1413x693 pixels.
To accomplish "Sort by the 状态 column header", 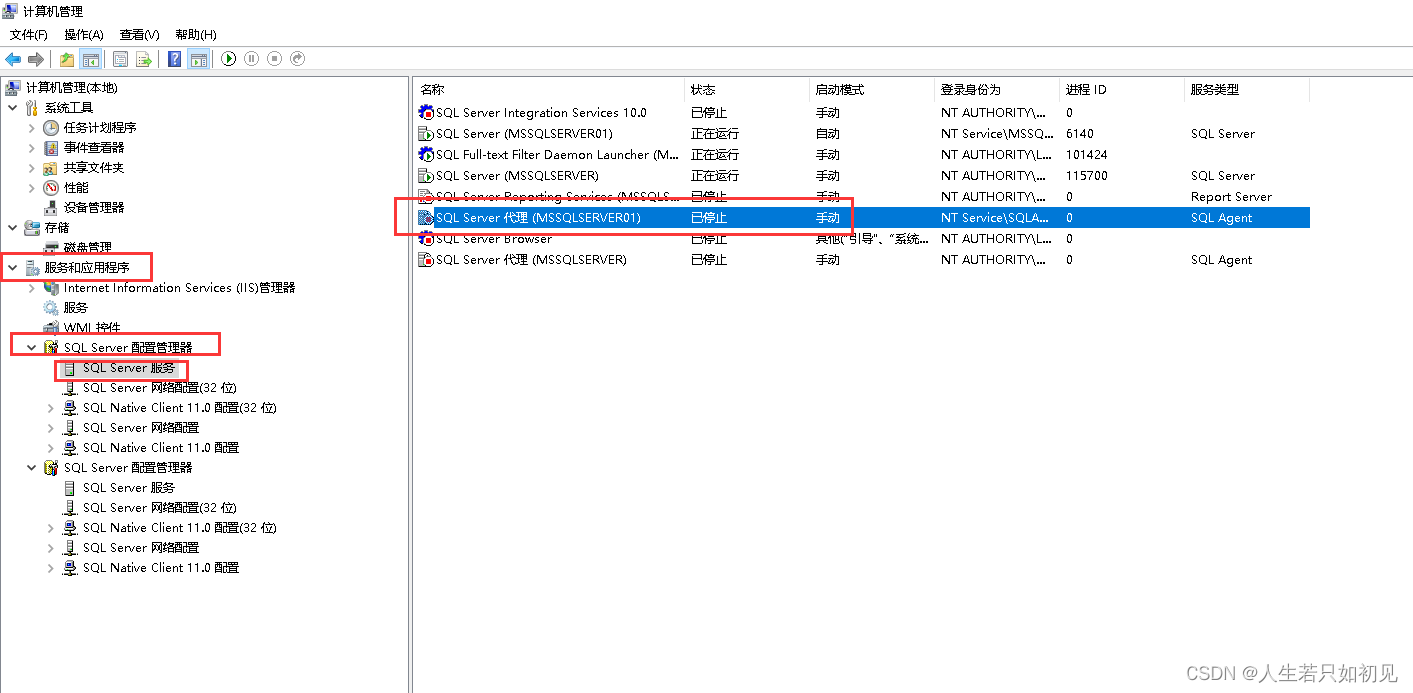I will 747,90.
